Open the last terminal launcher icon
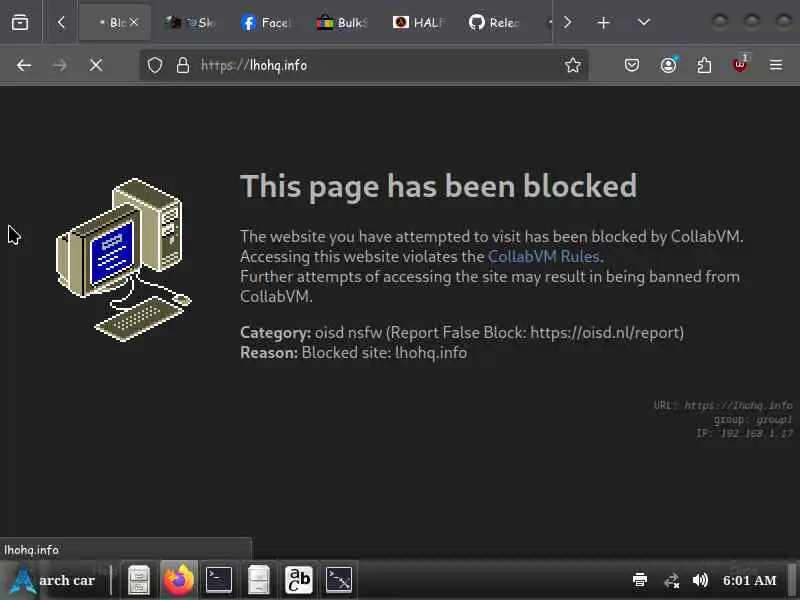 (339, 580)
